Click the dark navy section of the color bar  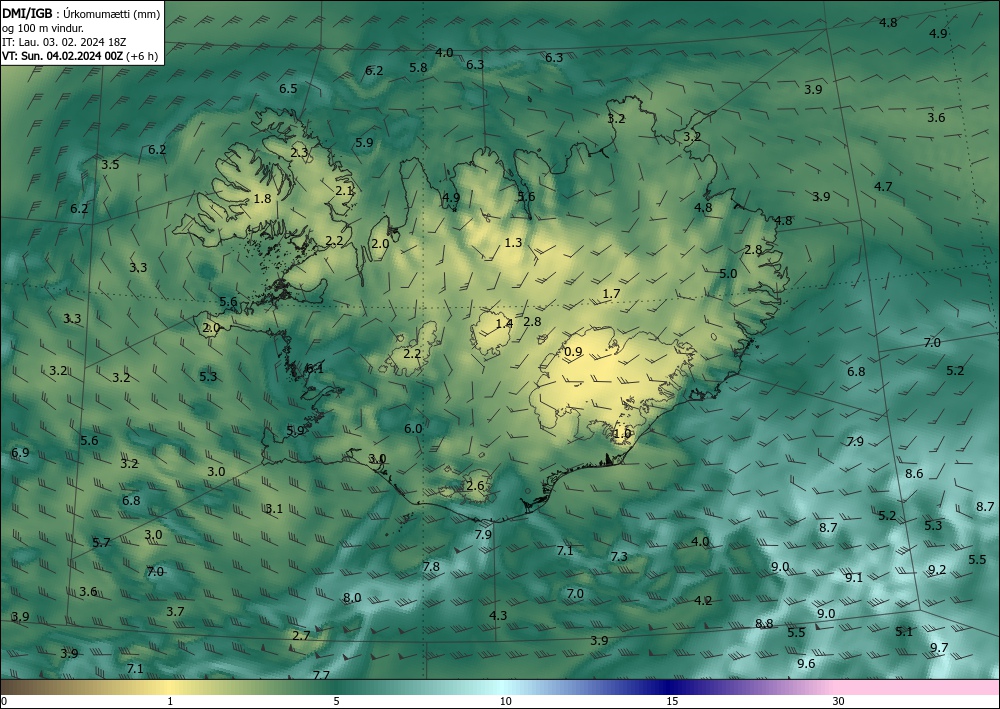[x=670, y=687]
